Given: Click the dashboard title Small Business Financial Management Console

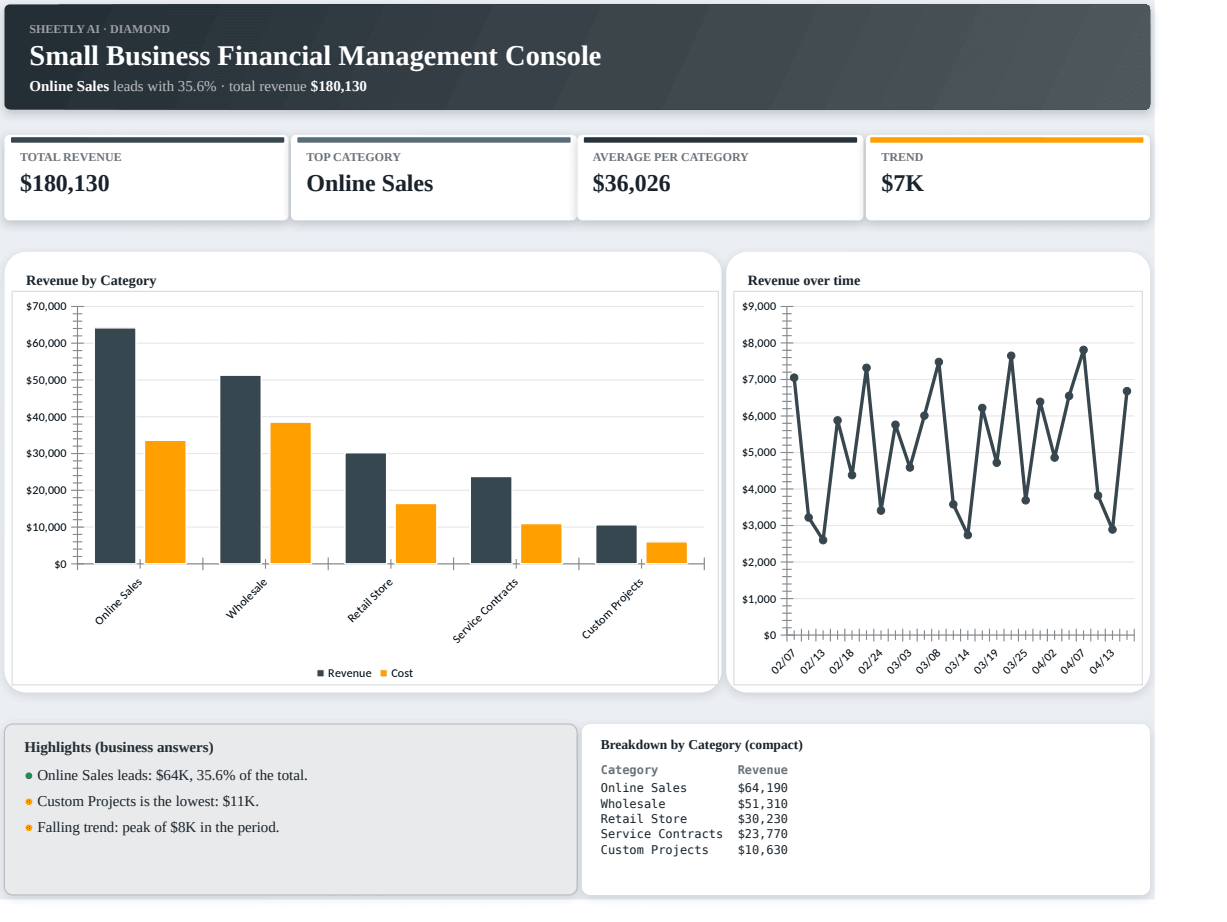Looking at the screenshot, I should point(315,56).
